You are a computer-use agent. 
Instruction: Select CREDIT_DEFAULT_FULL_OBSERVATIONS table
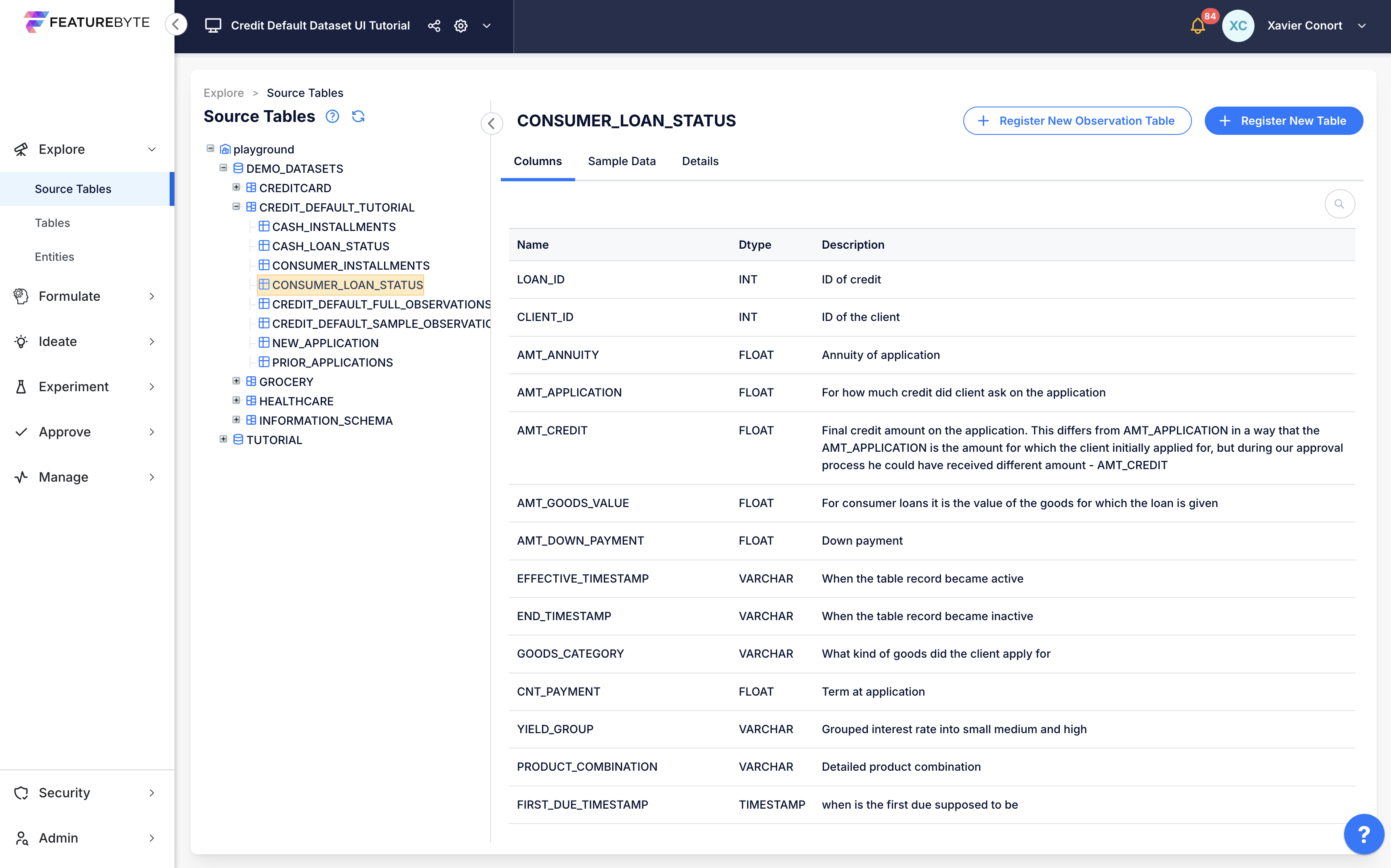[x=381, y=304]
